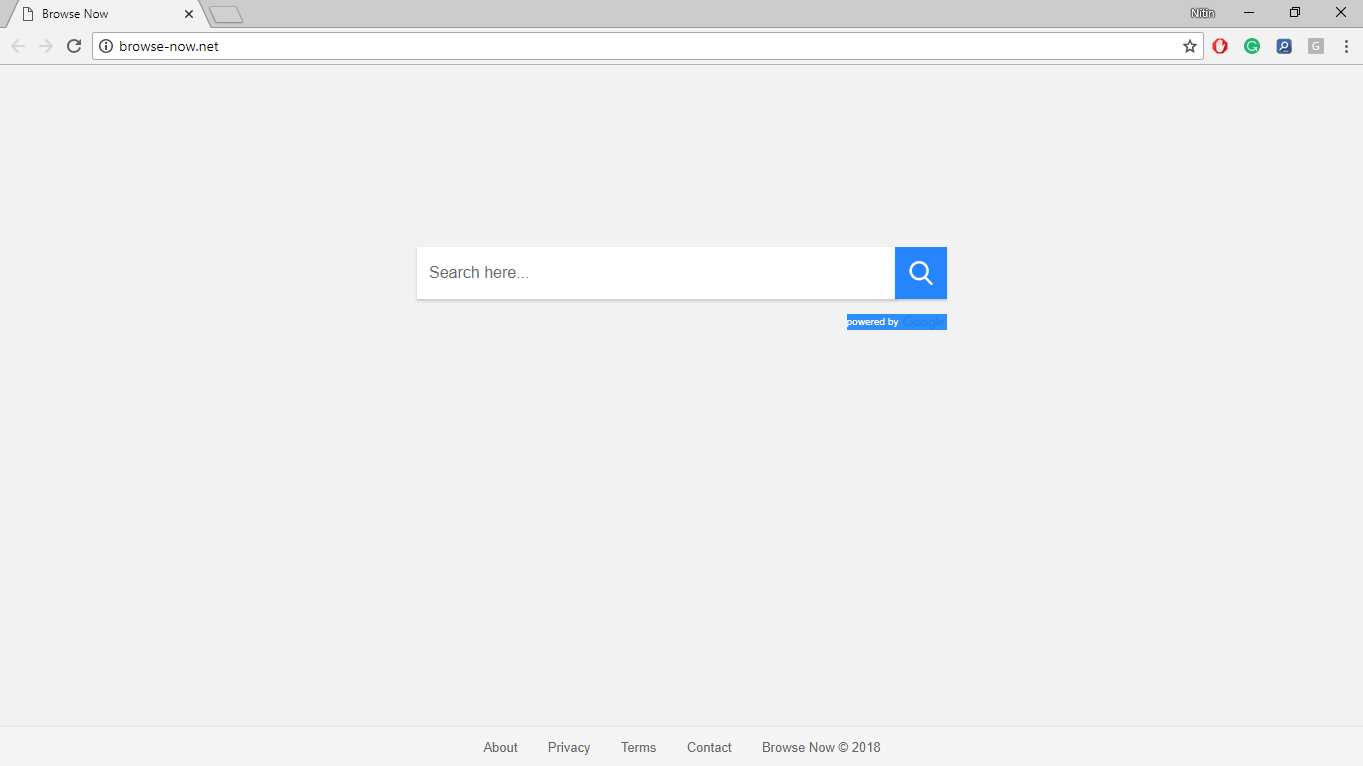Click the Terms footer link
The image size is (1363, 766).
coord(638,747)
